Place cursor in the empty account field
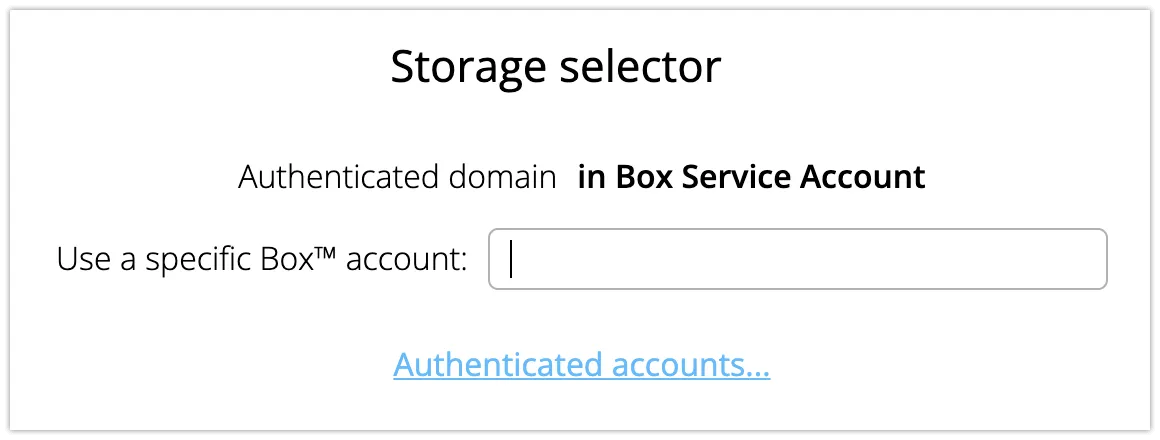 click(x=797, y=260)
